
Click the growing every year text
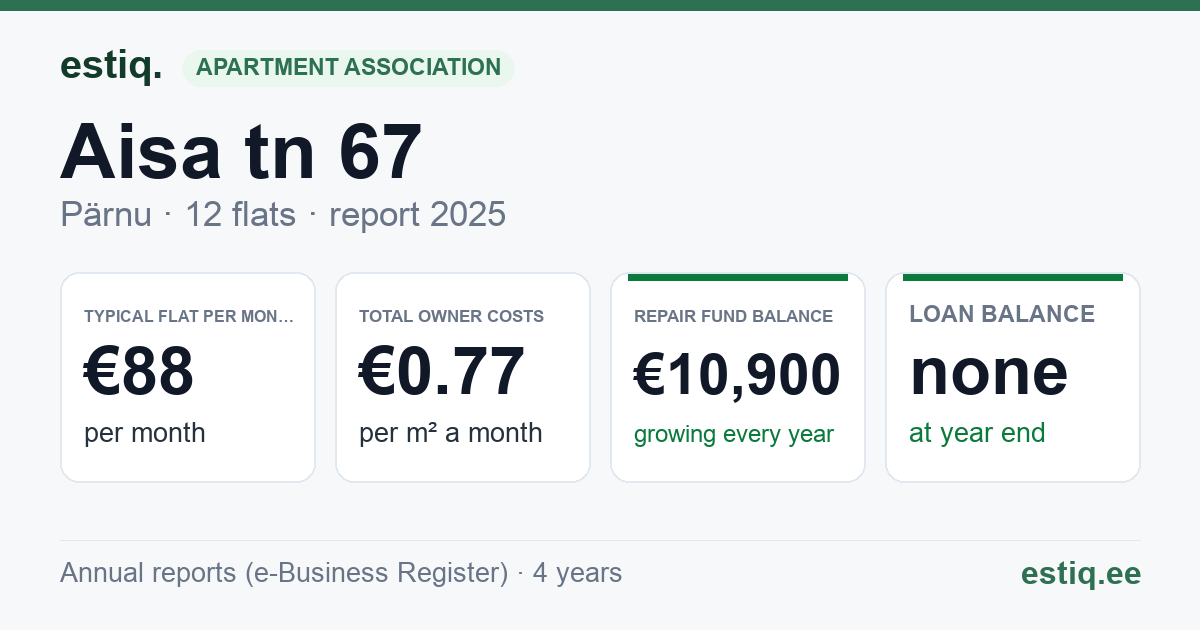pos(734,435)
